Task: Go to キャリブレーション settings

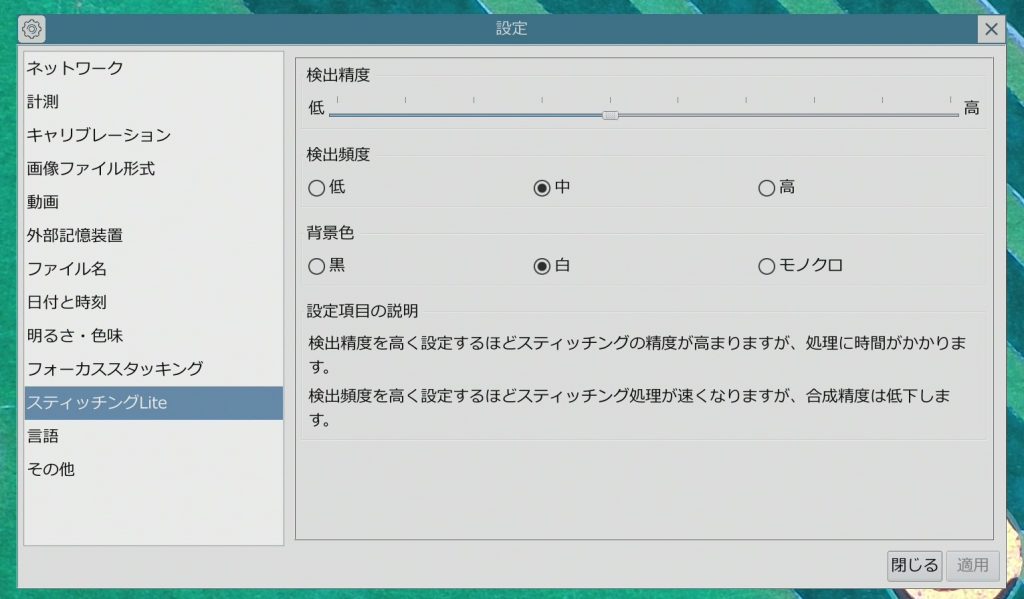Action: pos(98,135)
